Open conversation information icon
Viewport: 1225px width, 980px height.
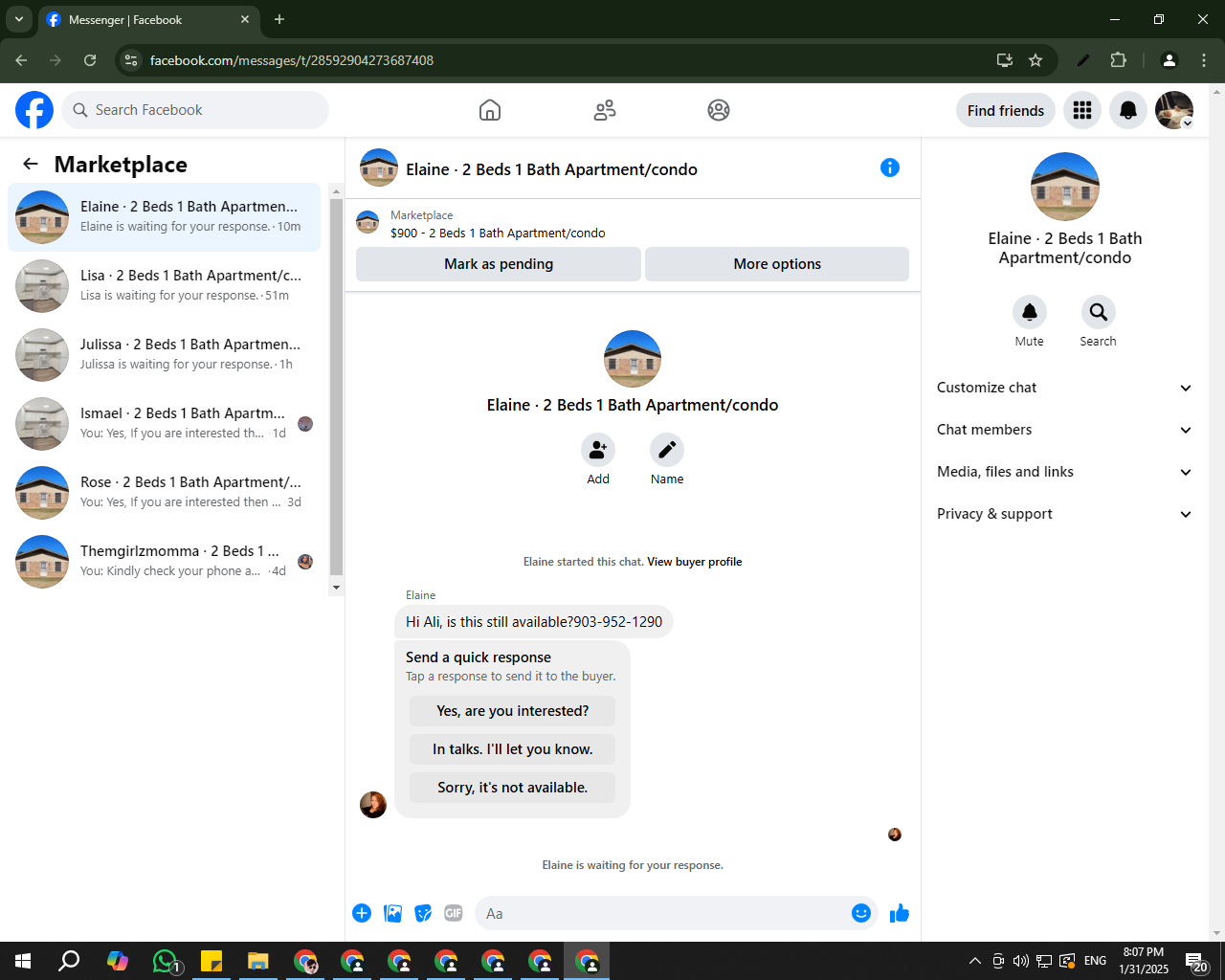click(890, 167)
